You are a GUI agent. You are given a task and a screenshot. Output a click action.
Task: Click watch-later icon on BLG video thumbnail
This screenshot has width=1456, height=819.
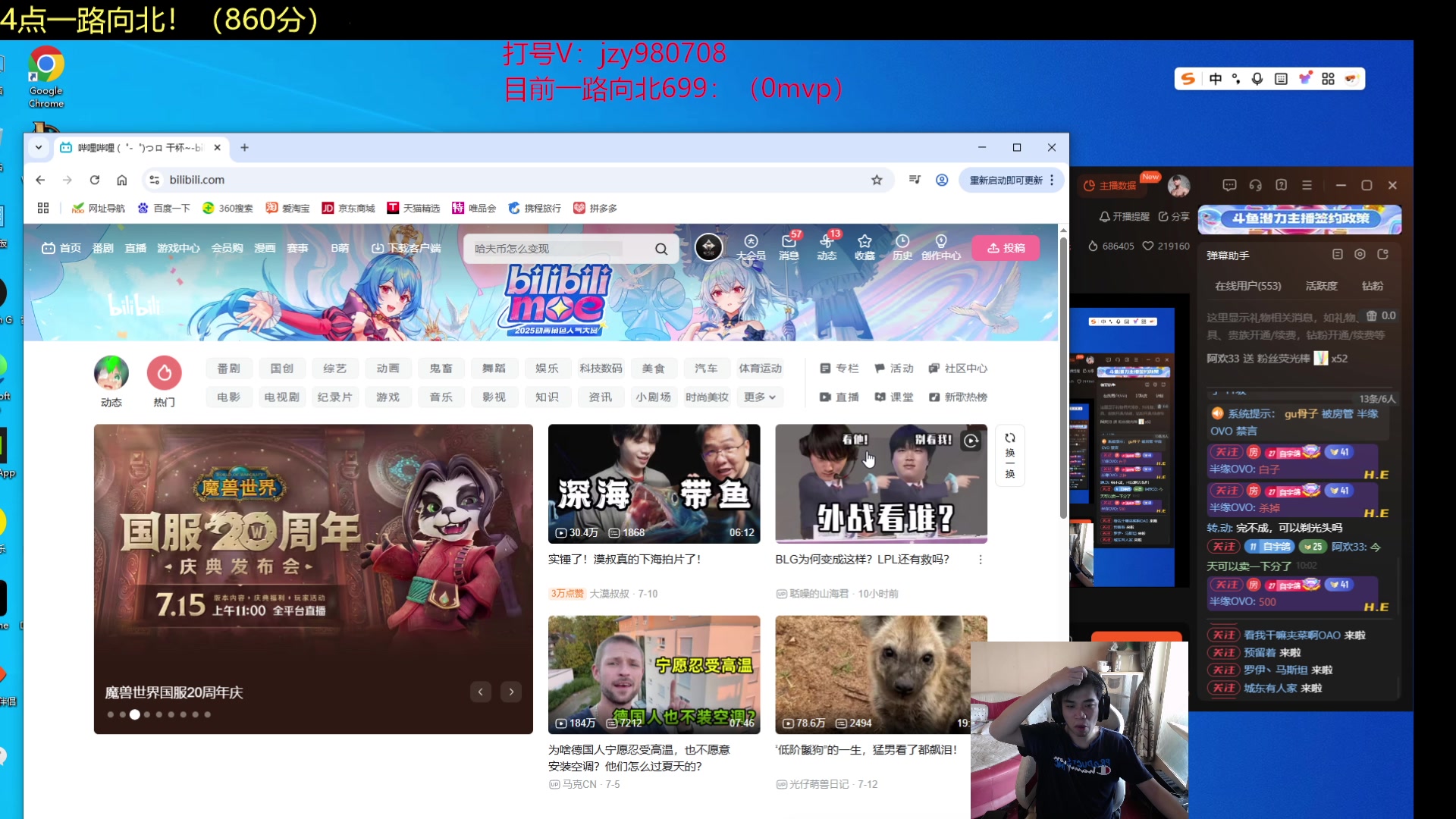971,441
